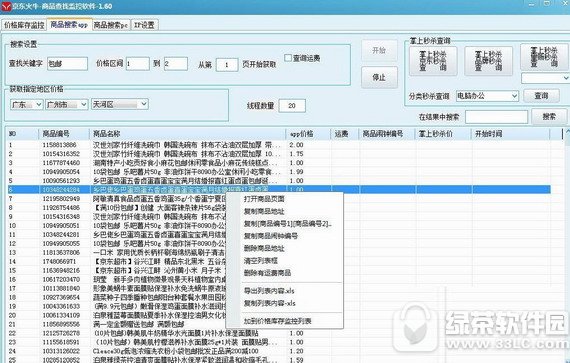
Task: Select 复制商品地址 in context menu
Action: [x=264, y=211]
